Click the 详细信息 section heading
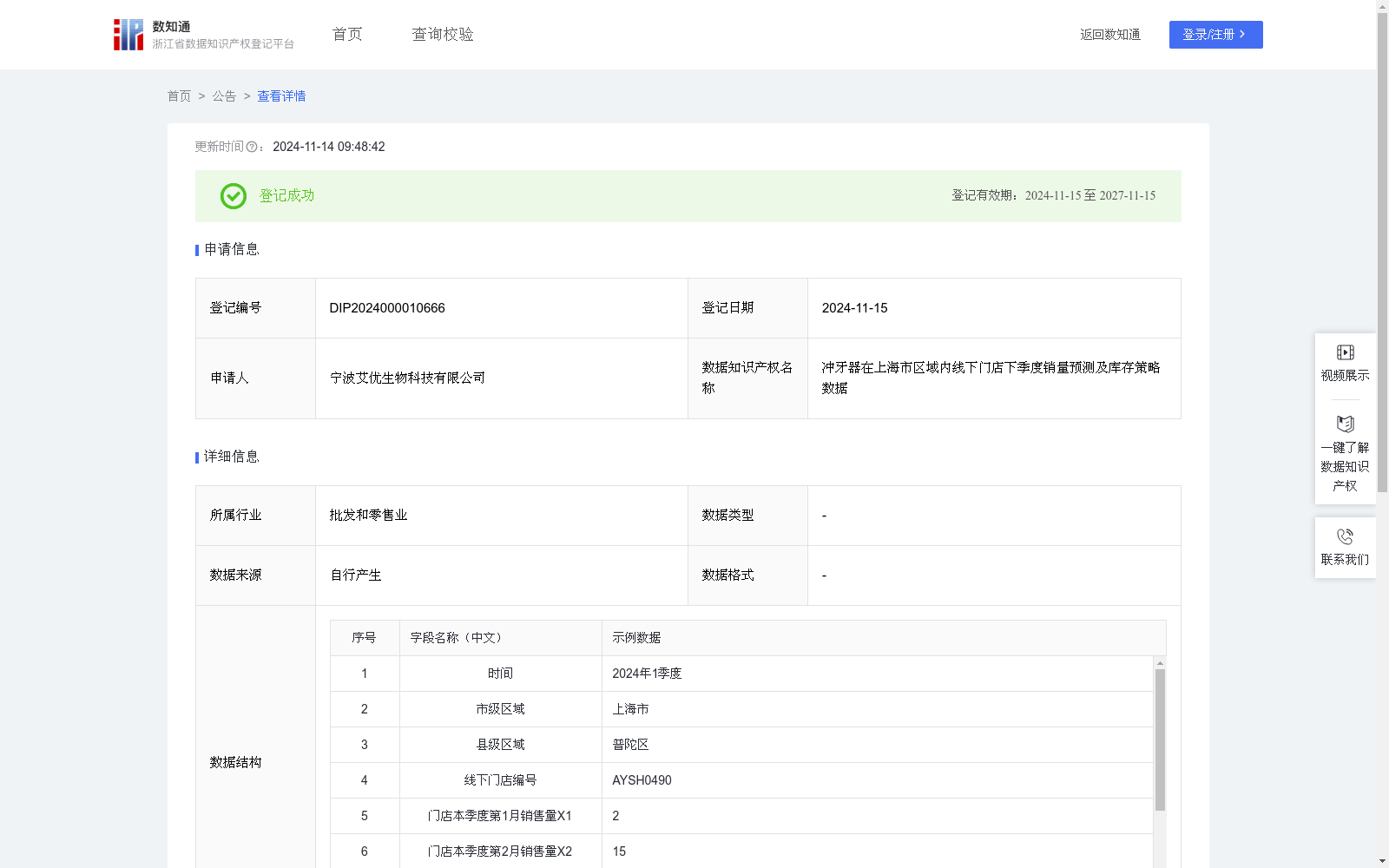The image size is (1389, 868). point(232,457)
